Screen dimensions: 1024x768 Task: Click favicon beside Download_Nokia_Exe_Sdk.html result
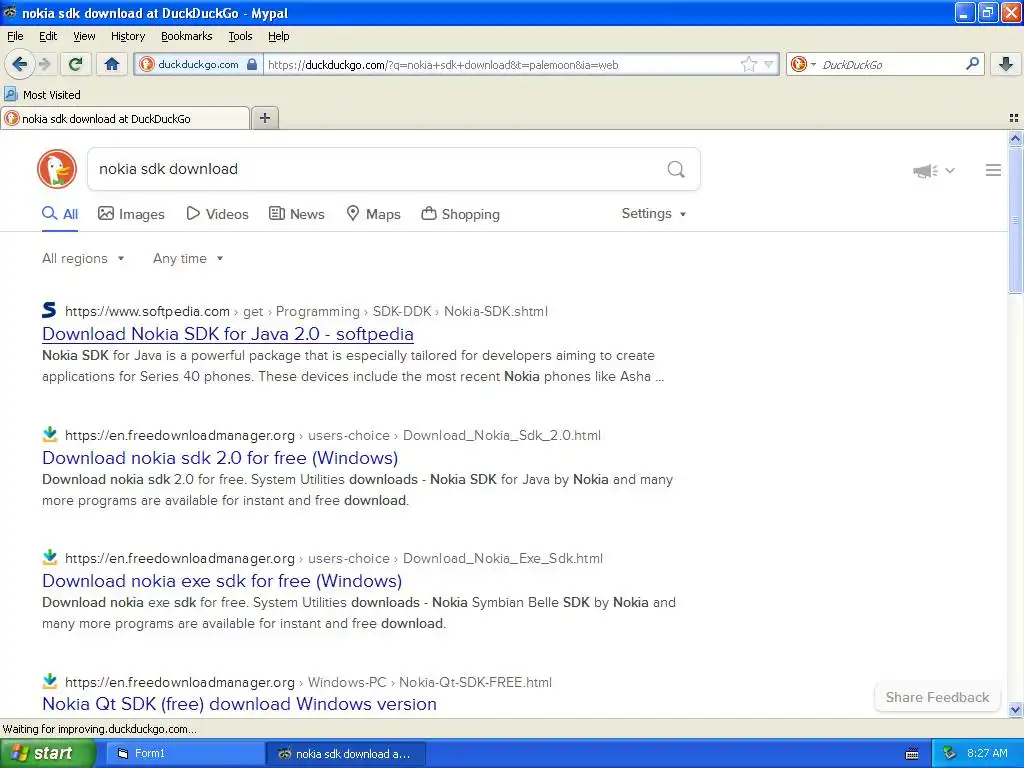tap(50, 557)
